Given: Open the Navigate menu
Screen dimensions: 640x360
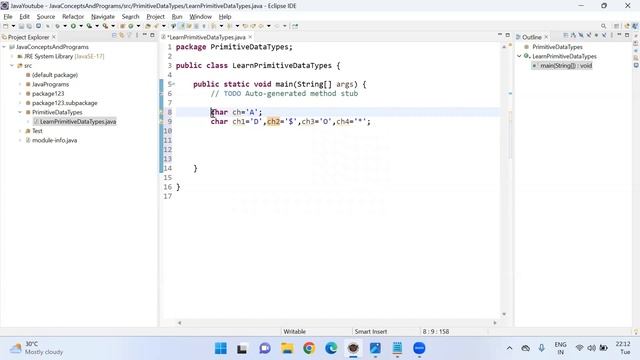Looking at the screenshot, I should [102, 17].
